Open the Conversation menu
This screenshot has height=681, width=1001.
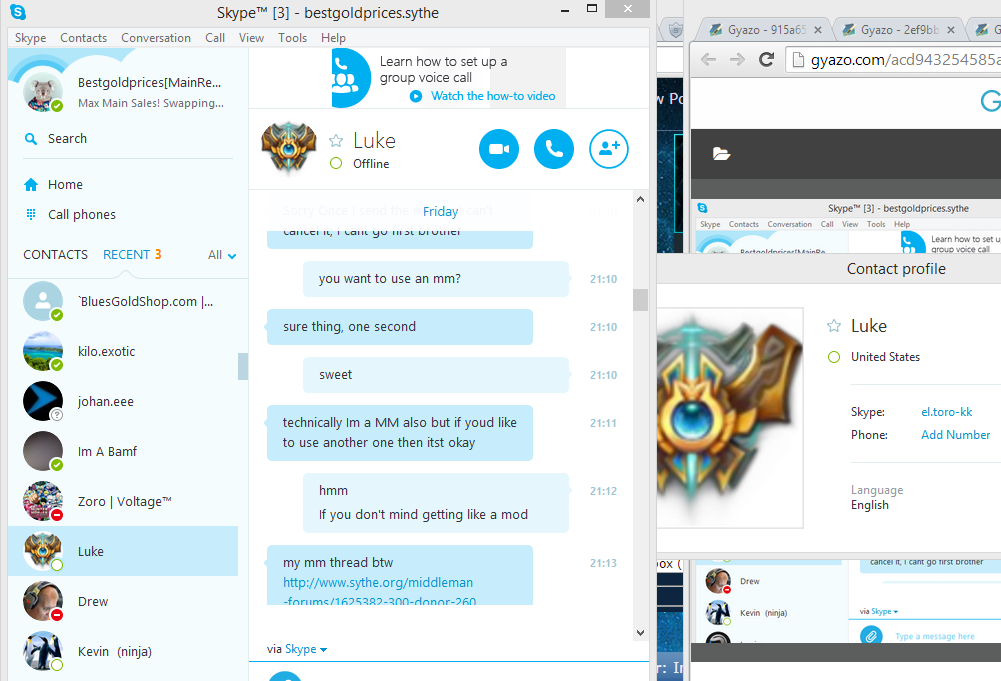point(156,38)
